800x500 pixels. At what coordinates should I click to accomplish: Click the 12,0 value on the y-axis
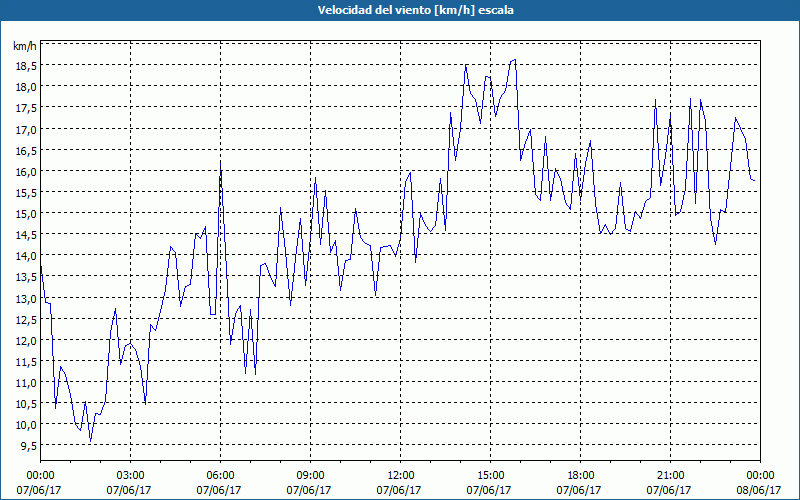point(26,341)
